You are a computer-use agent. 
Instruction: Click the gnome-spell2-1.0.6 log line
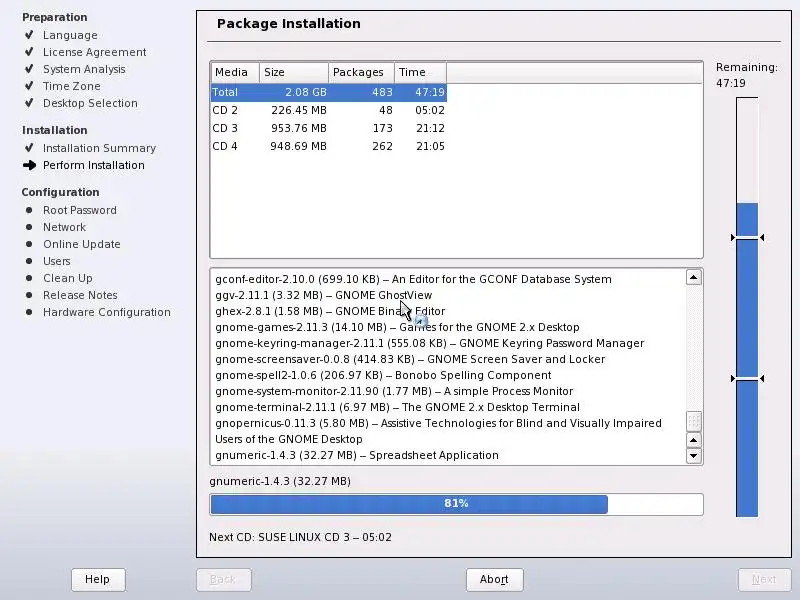coord(383,376)
